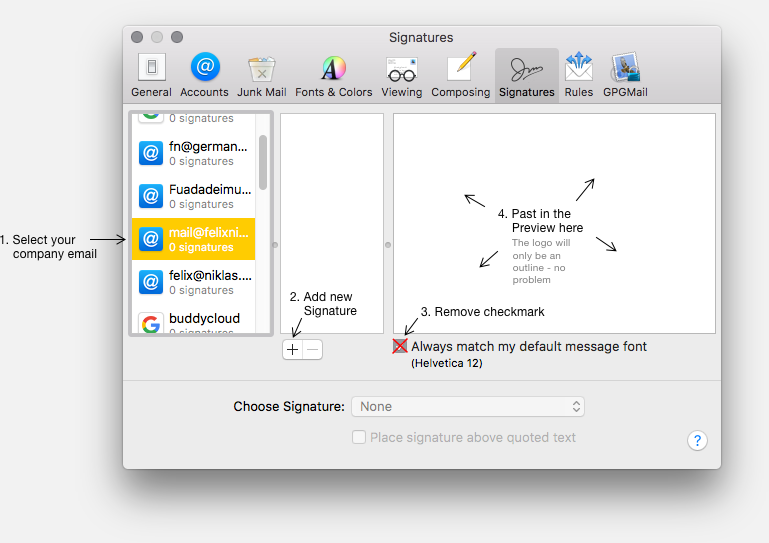Uncheck Always match my default message font
This screenshot has width=769, height=543.
coord(400,347)
